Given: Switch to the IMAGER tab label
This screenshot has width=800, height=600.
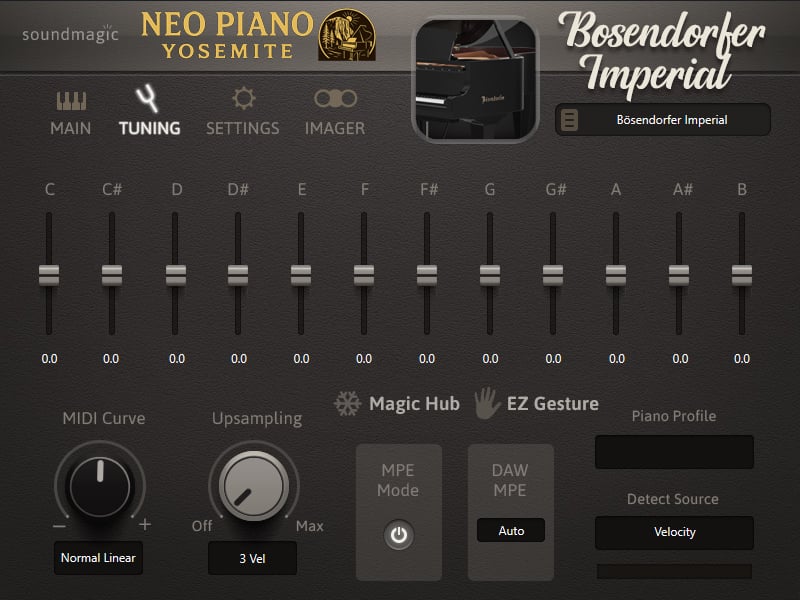Looking at the screenshot, I should tap(335, 128).
